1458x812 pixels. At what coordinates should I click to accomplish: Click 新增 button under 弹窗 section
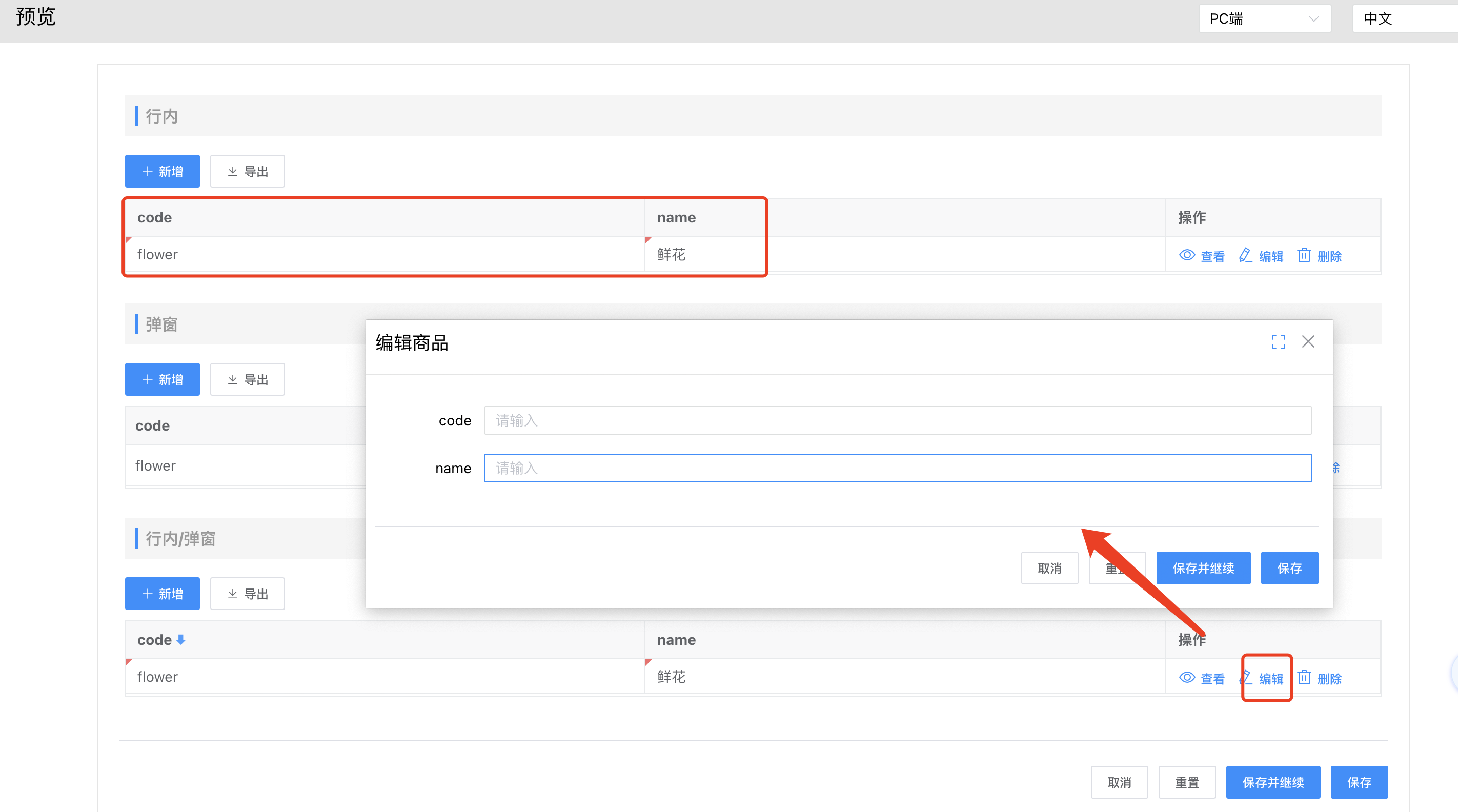[x=163, y=379]
